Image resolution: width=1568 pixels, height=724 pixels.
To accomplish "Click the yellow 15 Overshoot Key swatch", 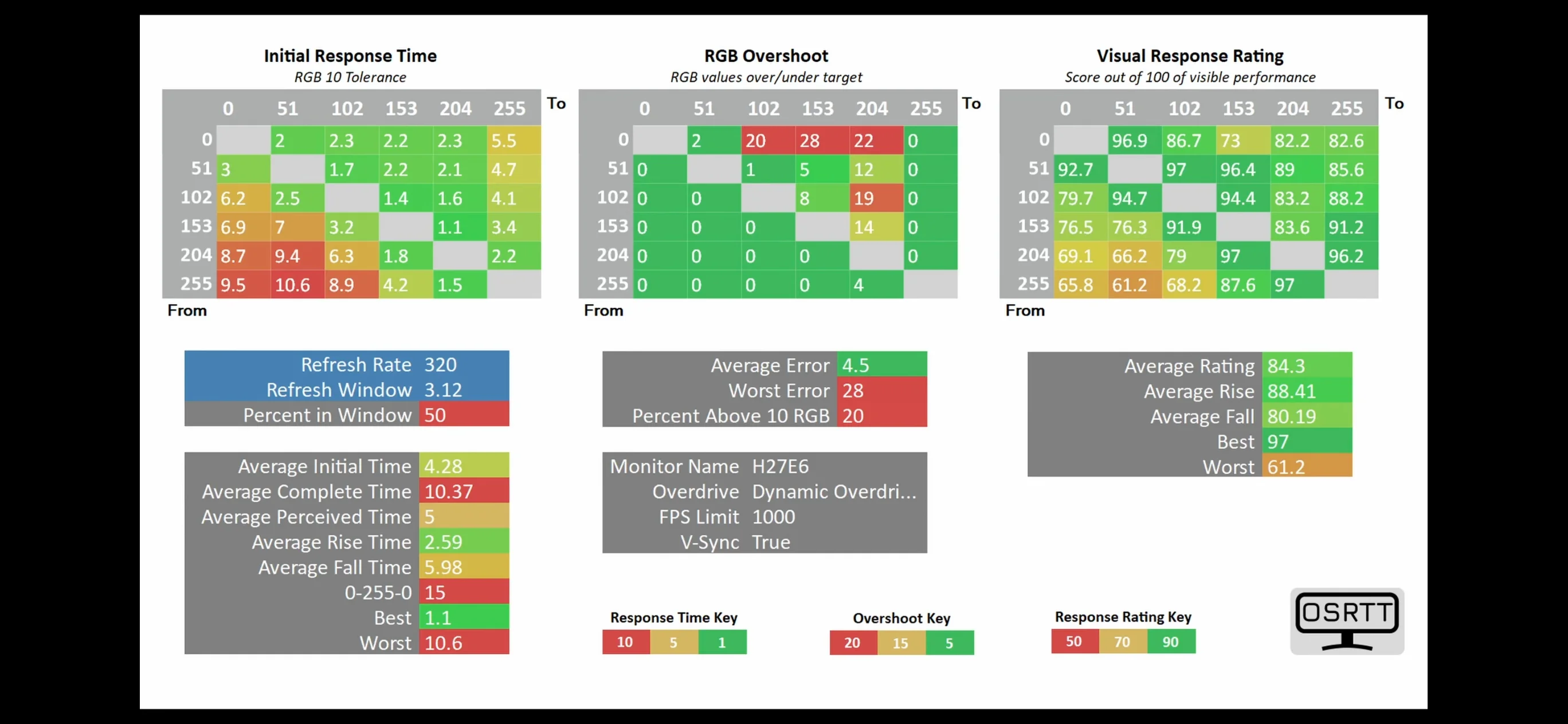I will (901, 643).
